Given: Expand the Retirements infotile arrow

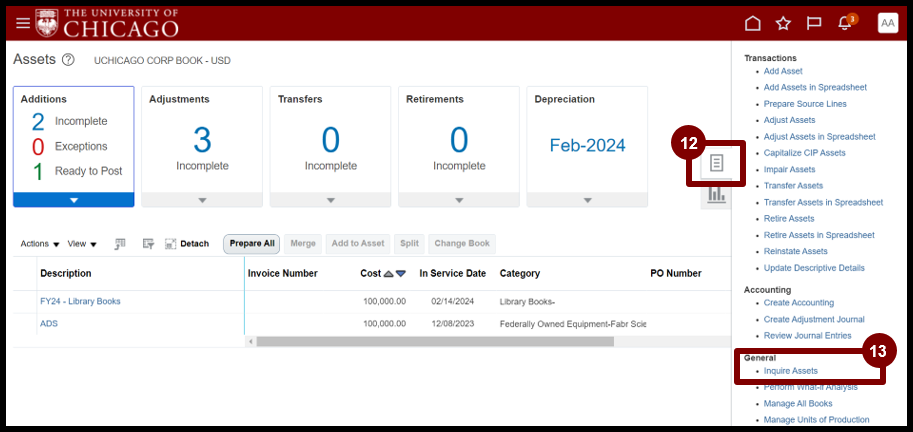Looking at the screenshot, I should pyautogui.click(x=459, y=200).
